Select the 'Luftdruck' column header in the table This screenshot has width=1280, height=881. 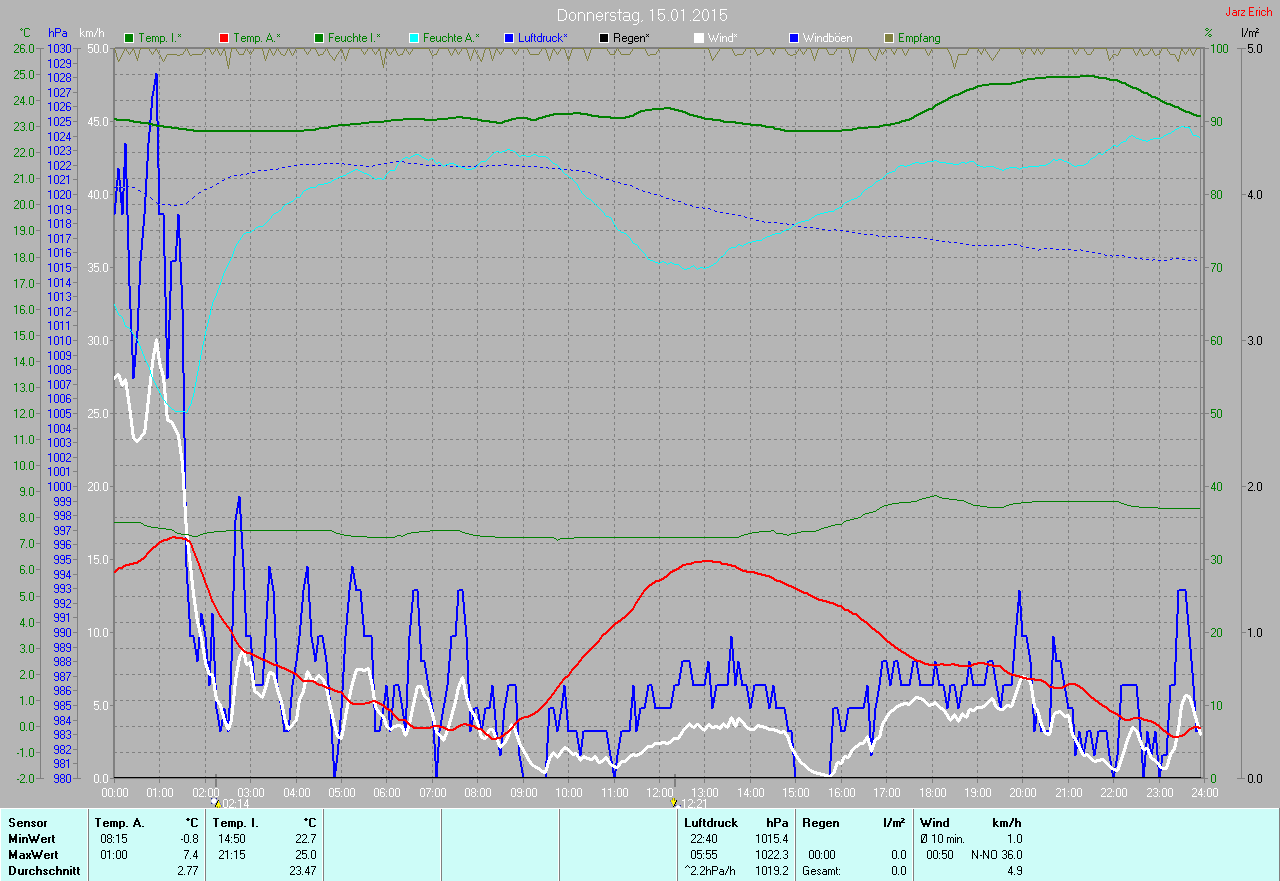[x=711, y=823]
